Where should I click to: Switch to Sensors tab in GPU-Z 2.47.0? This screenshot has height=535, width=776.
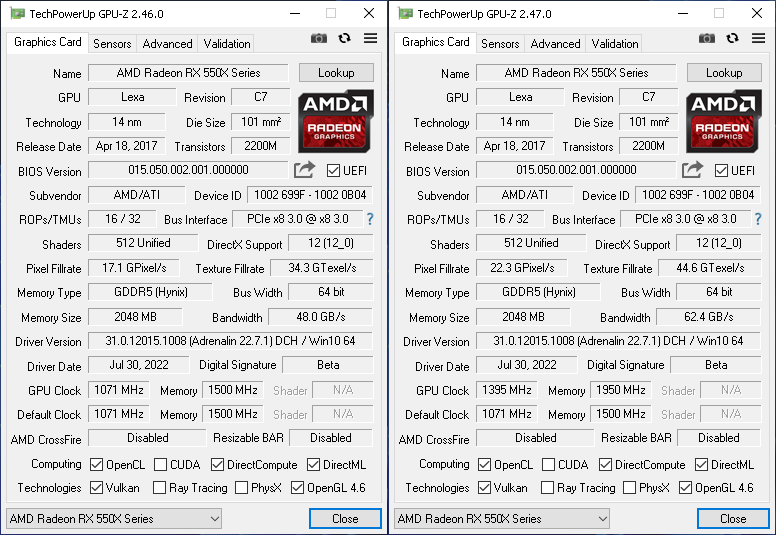point(500,44)
